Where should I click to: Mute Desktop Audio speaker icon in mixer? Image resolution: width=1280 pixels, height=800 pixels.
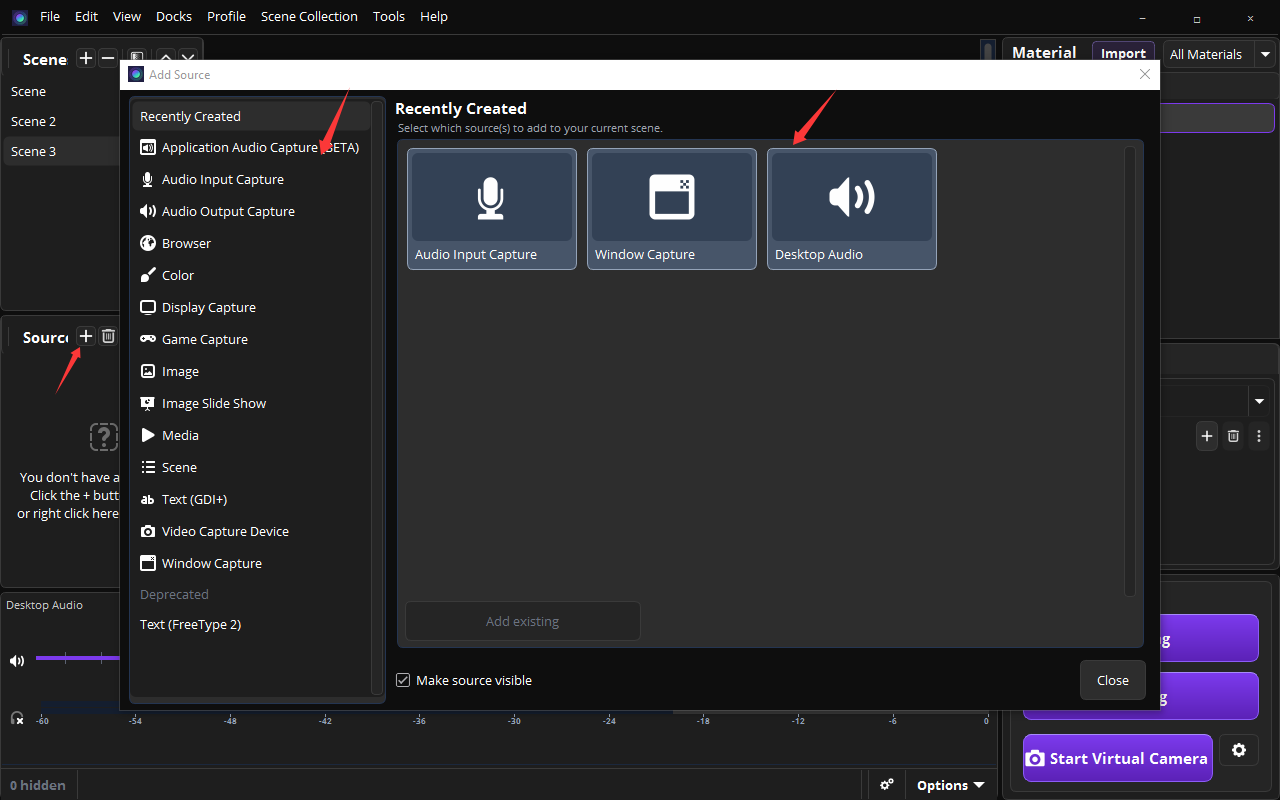point(17,660)
